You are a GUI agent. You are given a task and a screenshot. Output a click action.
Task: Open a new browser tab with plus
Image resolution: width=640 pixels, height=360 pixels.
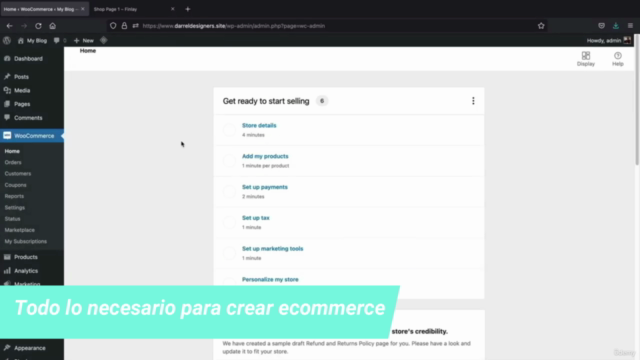coord(188,9)
